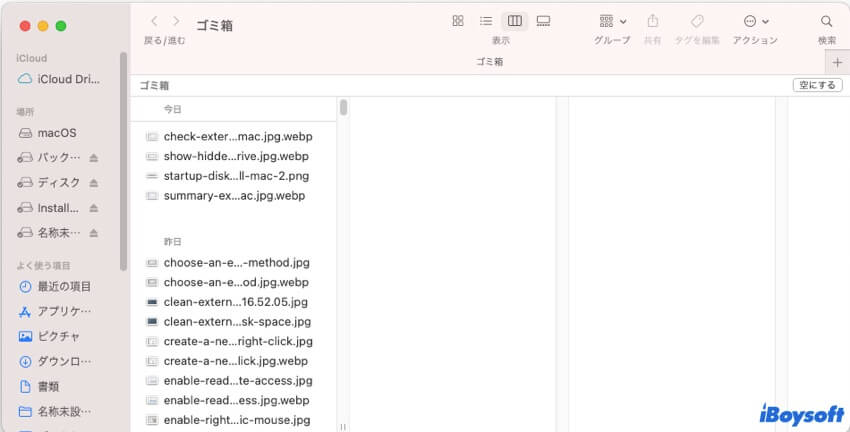Image resolution: width=850 pixels, height=432 pixels.
Task: Click the 空にする empty trash button
Action: (816, 86)
